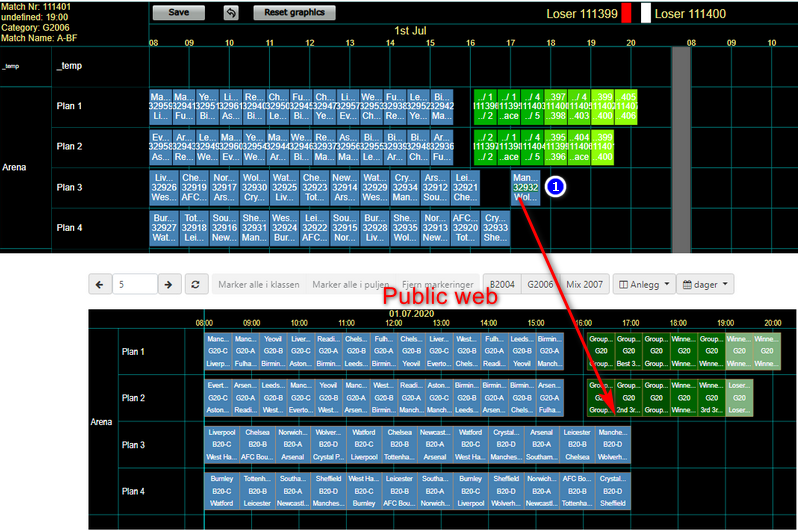Screen dimensions: 798x530
Task: Click Liverpool B20-C match in public web Plan 3
Action: 222,444
